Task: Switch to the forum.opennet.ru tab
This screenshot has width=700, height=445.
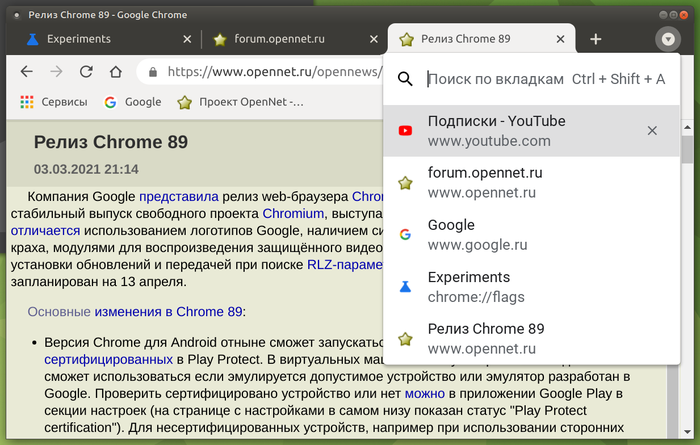Action: 295,39
